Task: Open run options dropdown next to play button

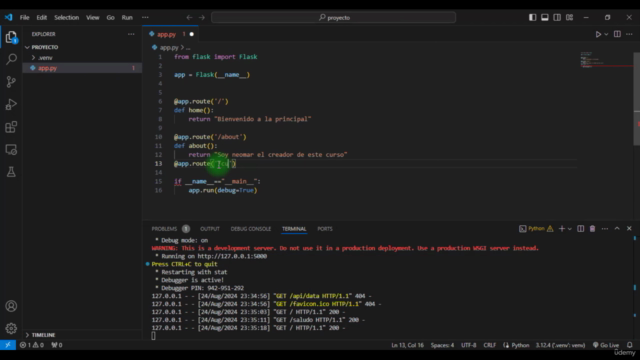Action: (606, 34)
